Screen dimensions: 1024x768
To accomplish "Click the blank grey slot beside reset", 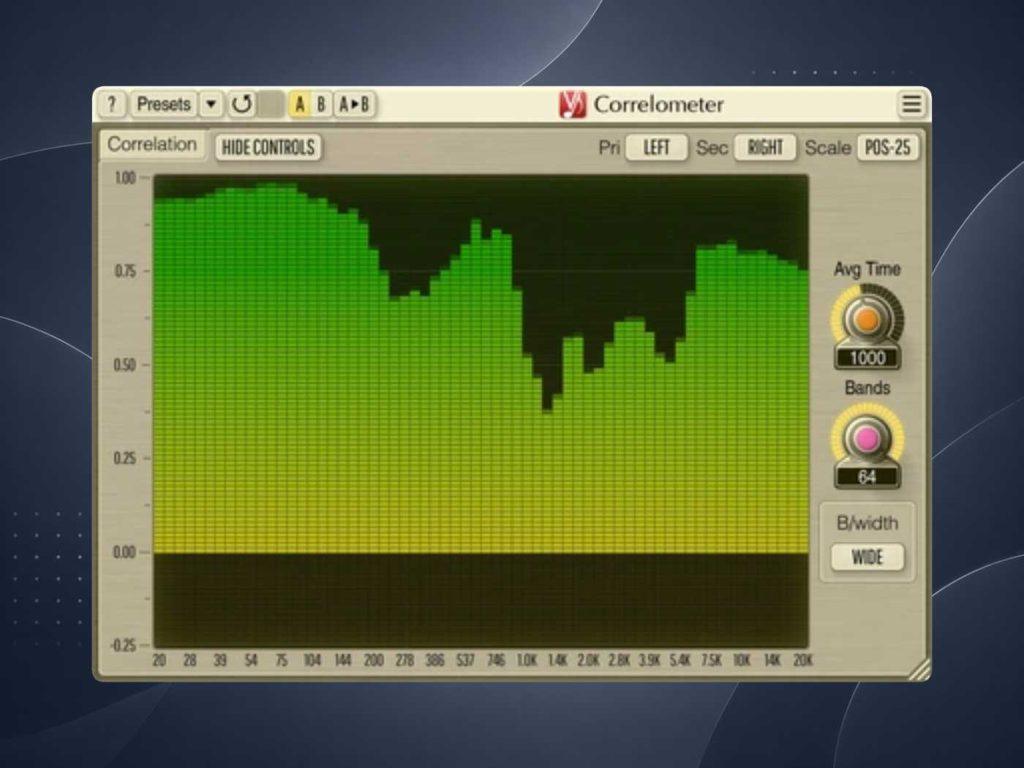I will coord(271,104).
